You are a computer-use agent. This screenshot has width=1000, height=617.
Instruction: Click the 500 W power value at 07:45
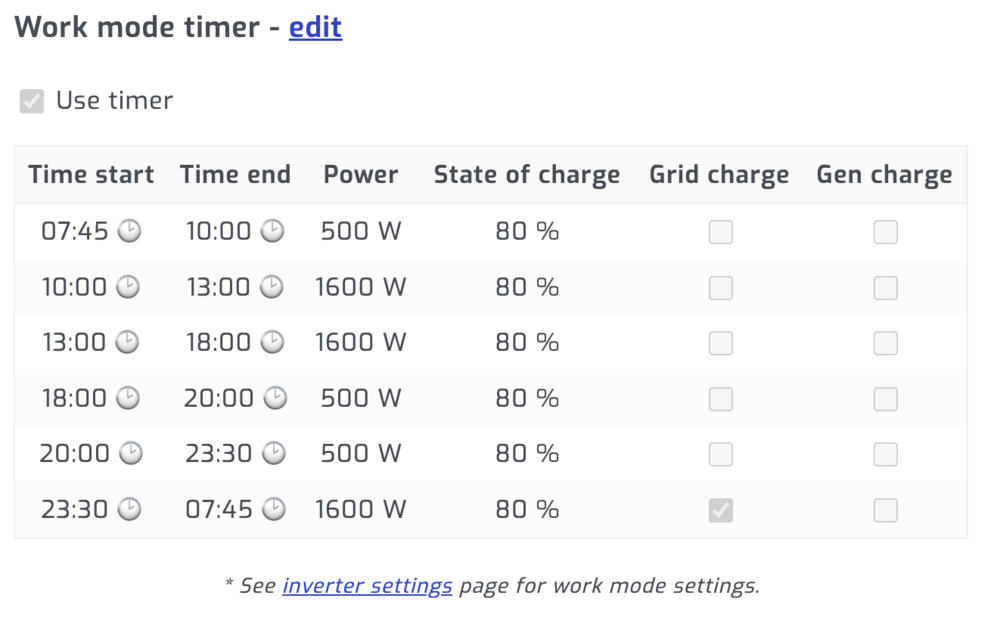click(360, 232)
